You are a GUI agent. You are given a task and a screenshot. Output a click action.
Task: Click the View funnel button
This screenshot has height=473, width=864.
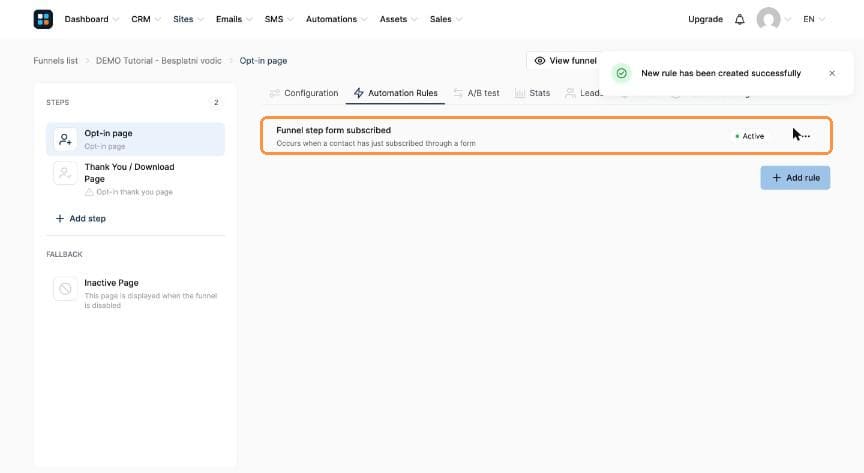tap(565, 61)
